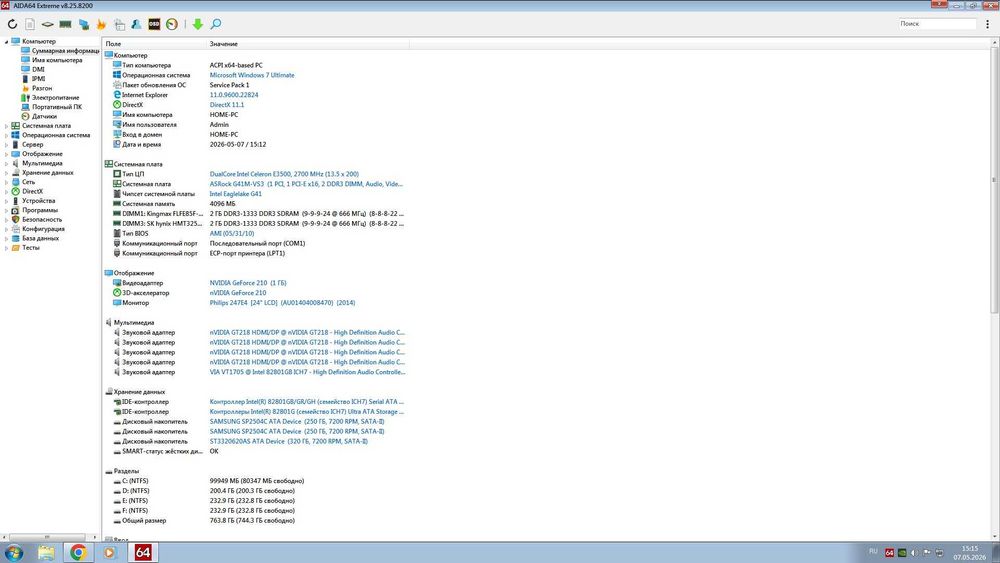Select Суммарная информация in the tree
The width and height of the screenshot is (1000, 563).
65,50
